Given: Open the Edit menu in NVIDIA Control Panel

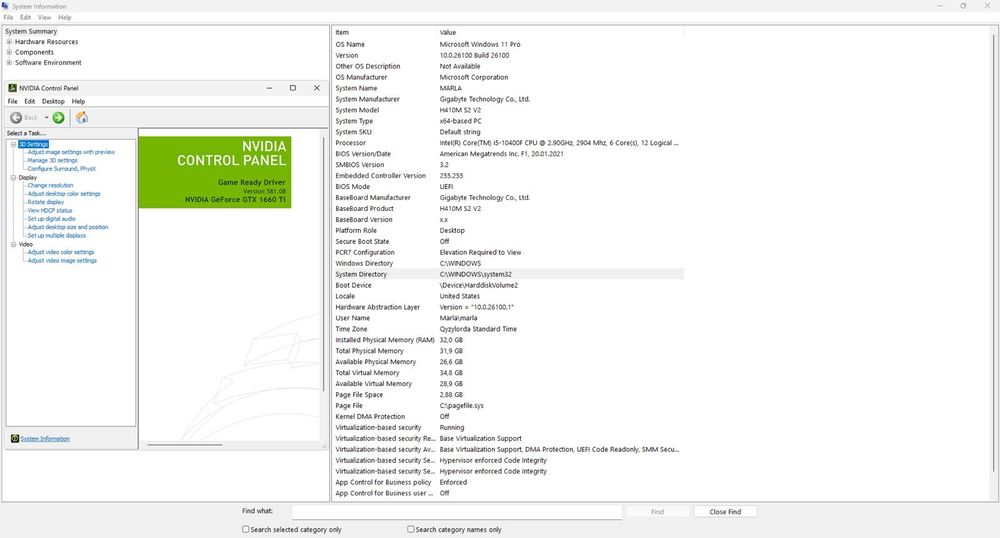Looking at the screenshot, I should tap(30, 101).
